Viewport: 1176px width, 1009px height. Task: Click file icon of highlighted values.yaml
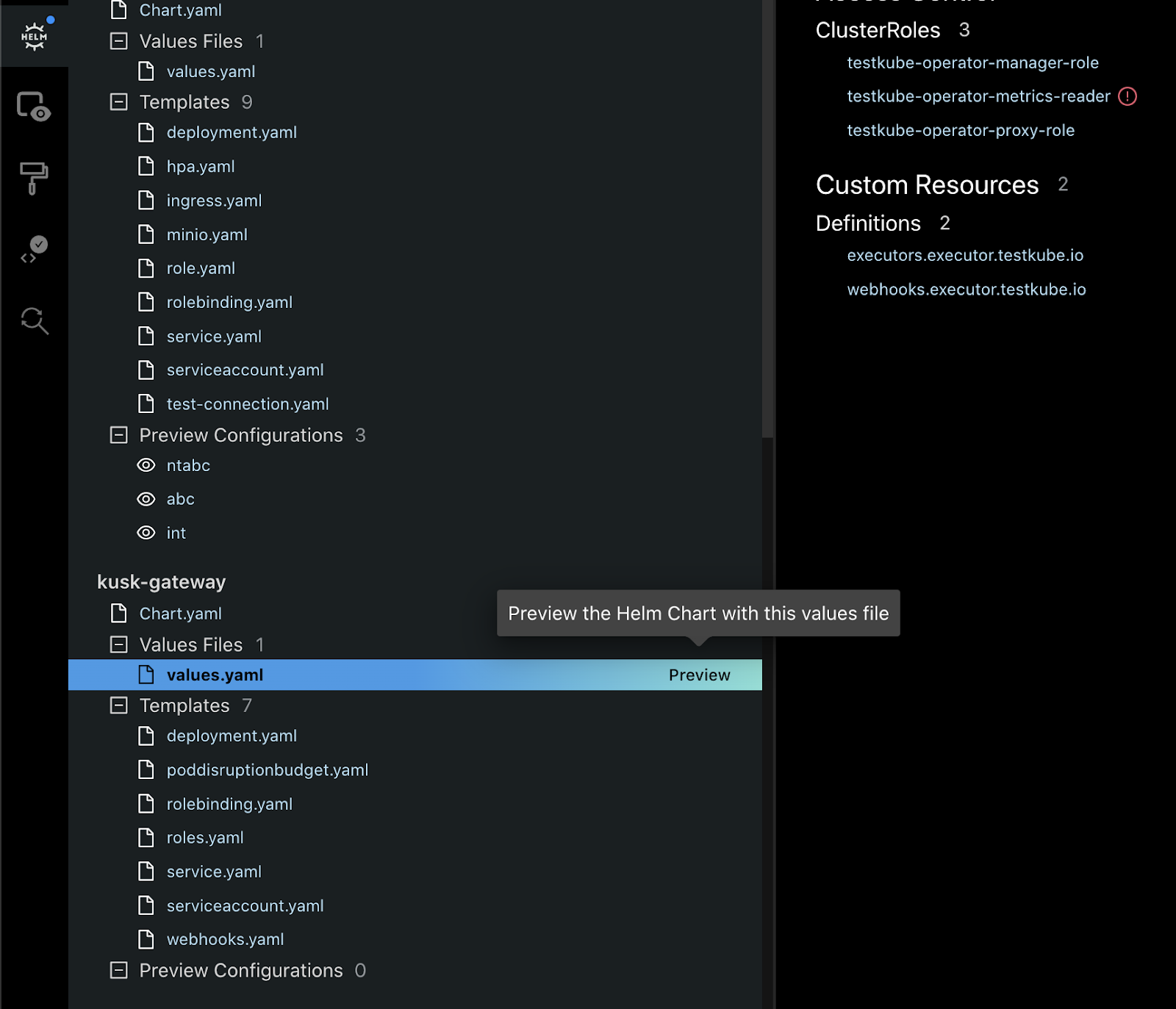pos(146,675)
